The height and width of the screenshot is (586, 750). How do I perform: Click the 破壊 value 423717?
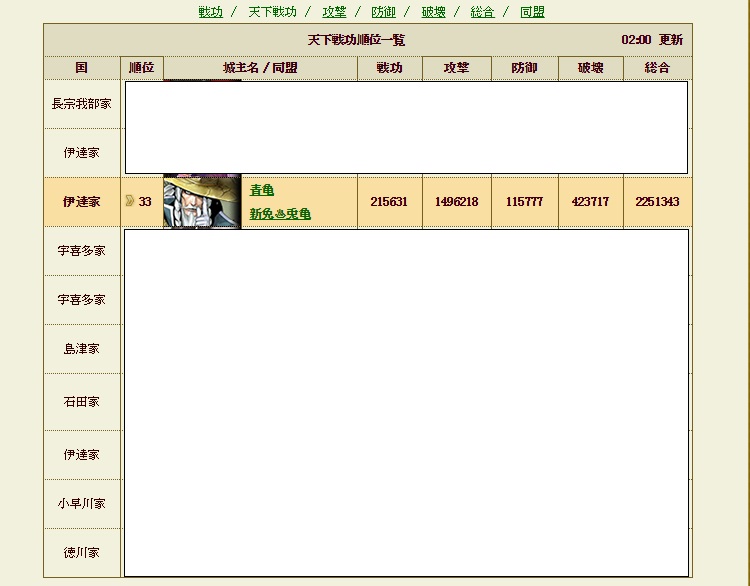[x=590, y=201]
